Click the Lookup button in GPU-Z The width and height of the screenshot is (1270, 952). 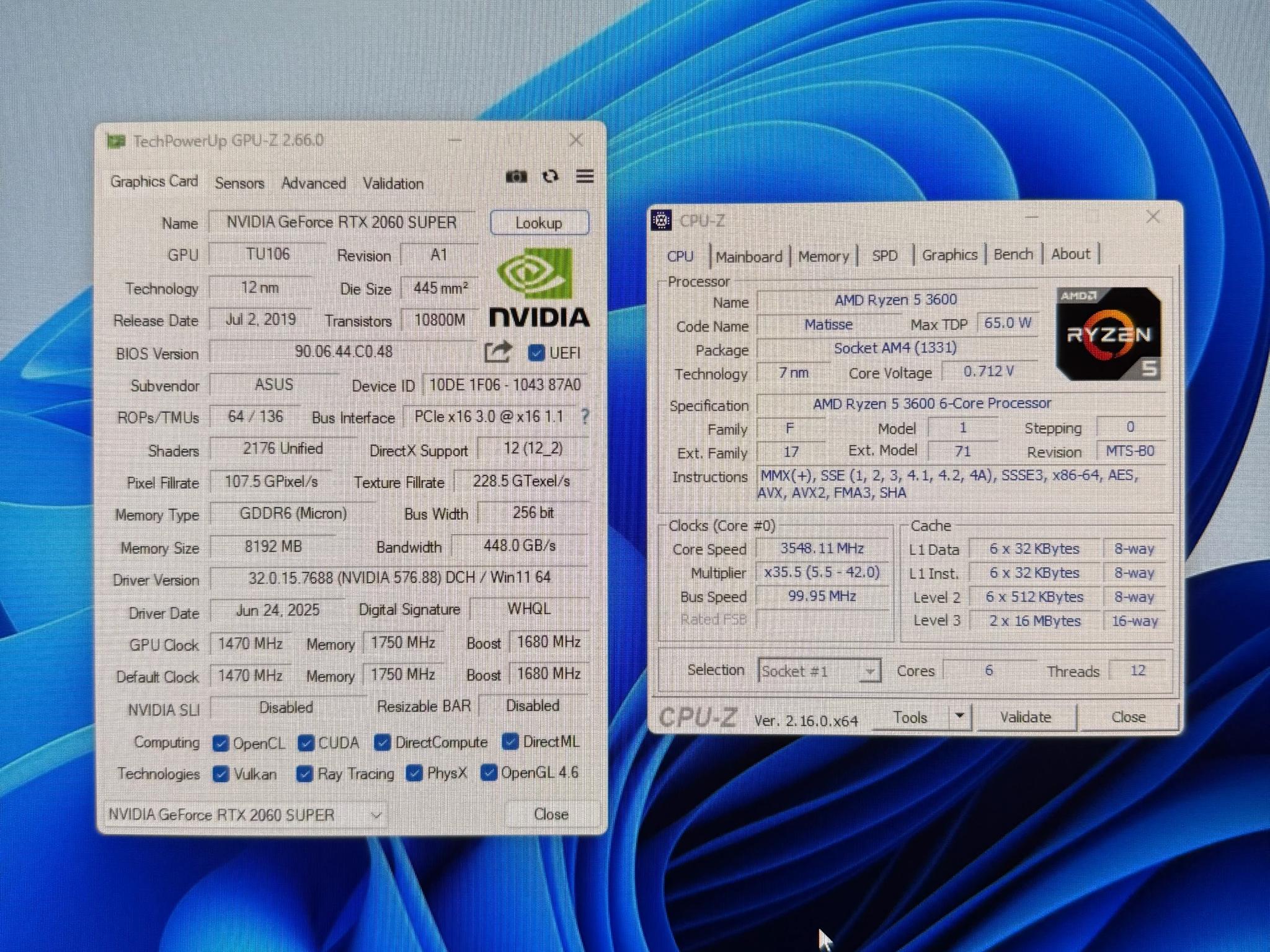tap(539, 223)
